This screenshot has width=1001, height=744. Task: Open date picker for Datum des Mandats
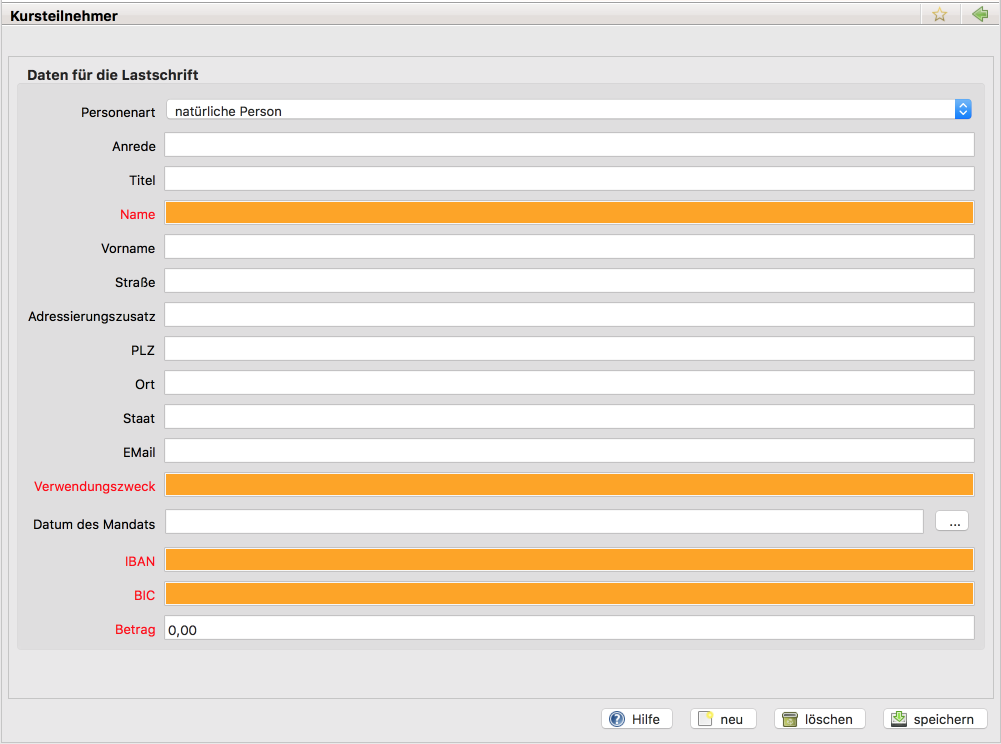click(951, 521)
